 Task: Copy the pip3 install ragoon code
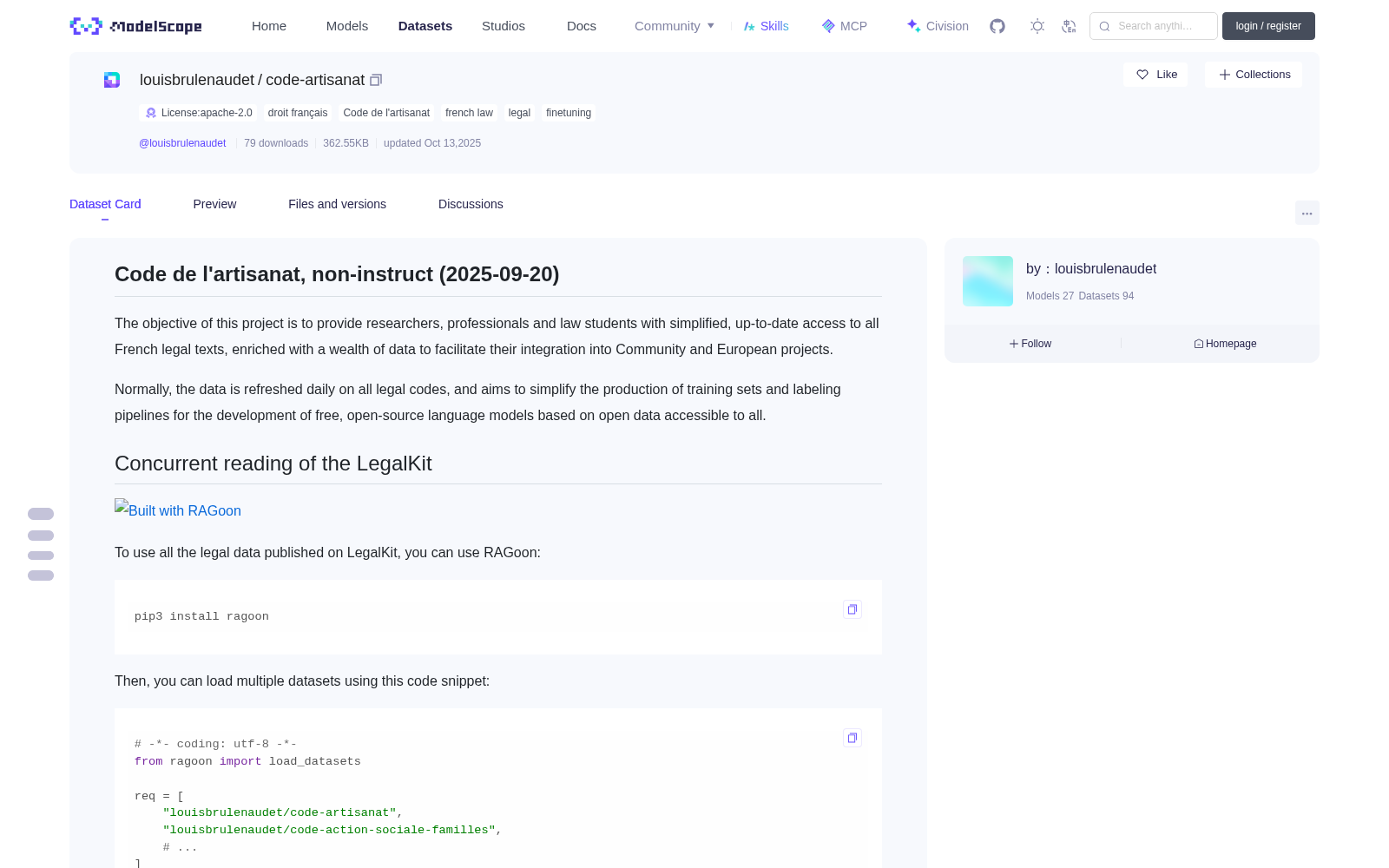tap(852, 609)
